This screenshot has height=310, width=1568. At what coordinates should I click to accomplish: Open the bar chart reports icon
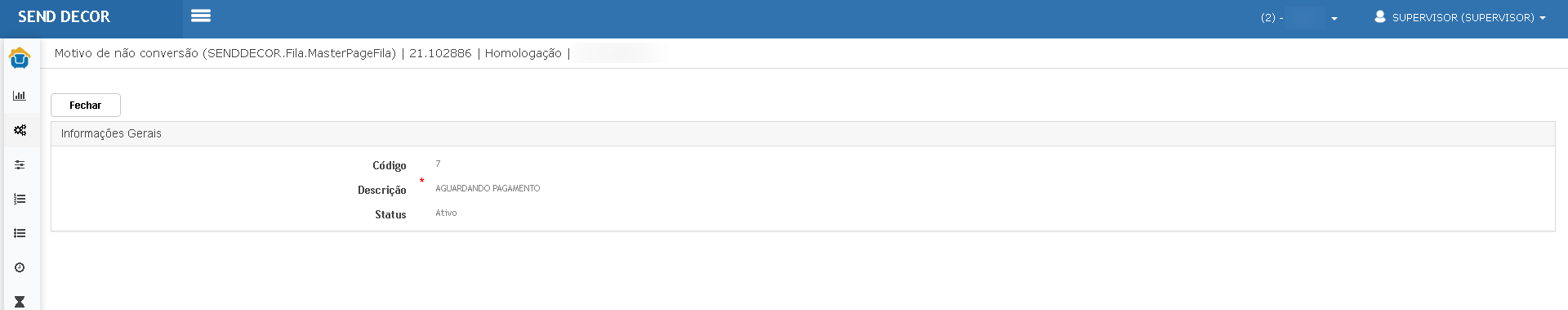[20, 96]
